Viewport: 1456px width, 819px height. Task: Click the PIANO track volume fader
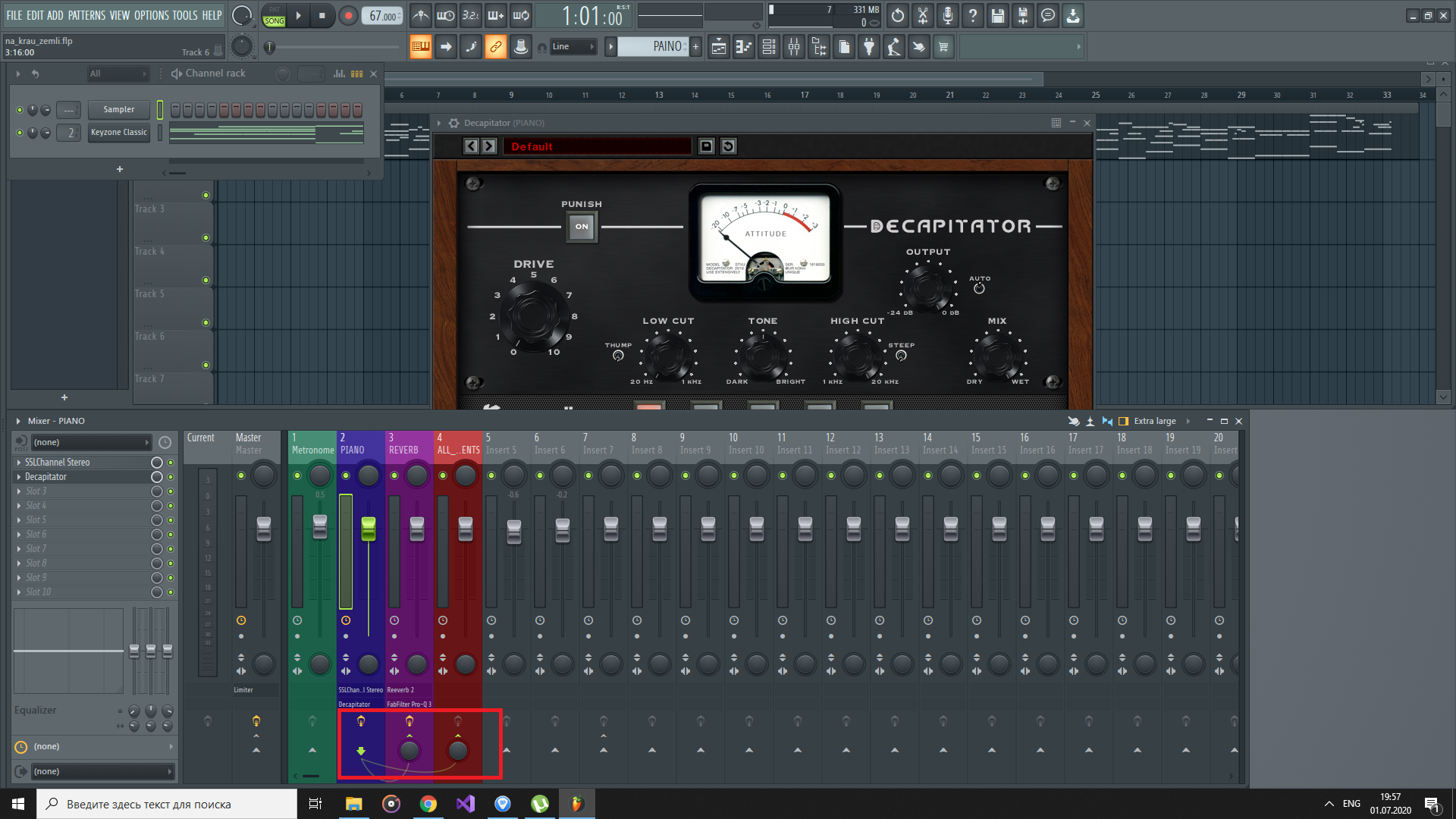[x=369, y=529]
